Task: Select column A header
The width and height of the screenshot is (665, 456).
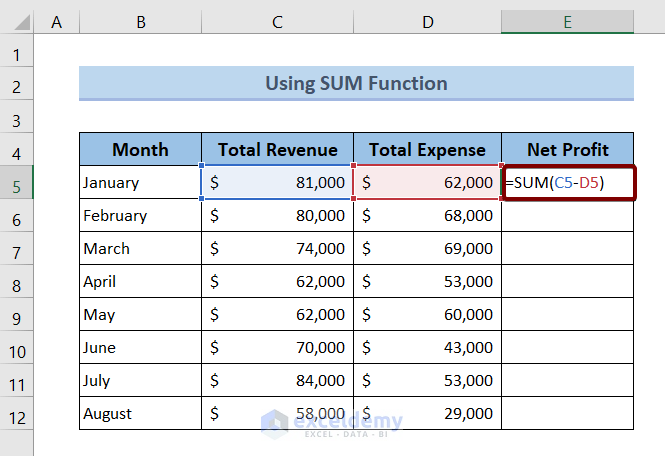Action: pyautogui.click(x=56, y=22)
